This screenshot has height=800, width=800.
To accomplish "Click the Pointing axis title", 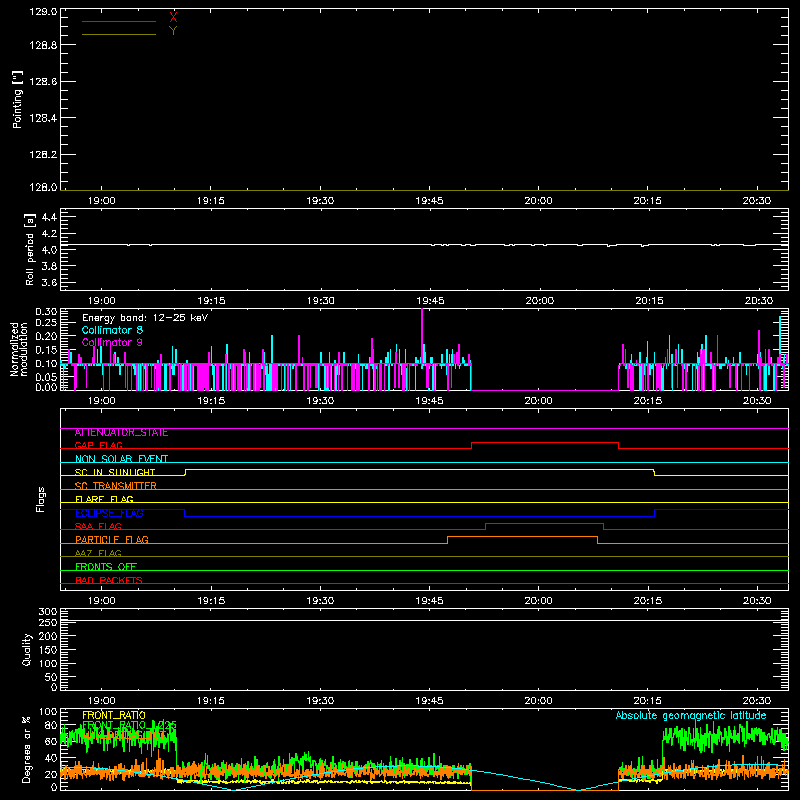I will click(x=18, y=99).
